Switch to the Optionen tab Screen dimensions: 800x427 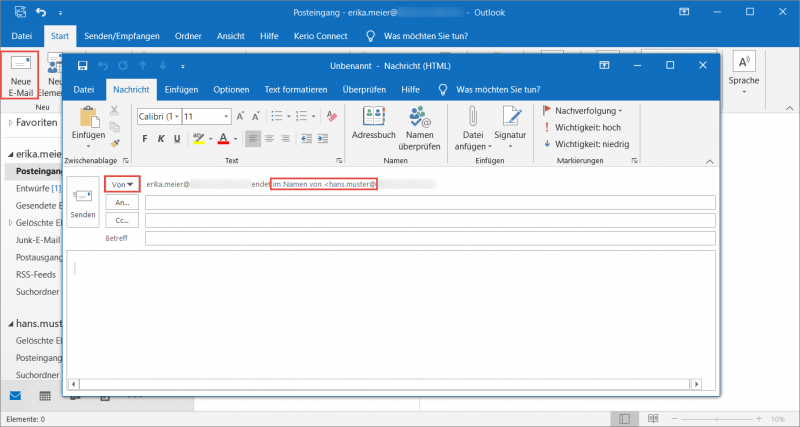[x=231, y=89]
